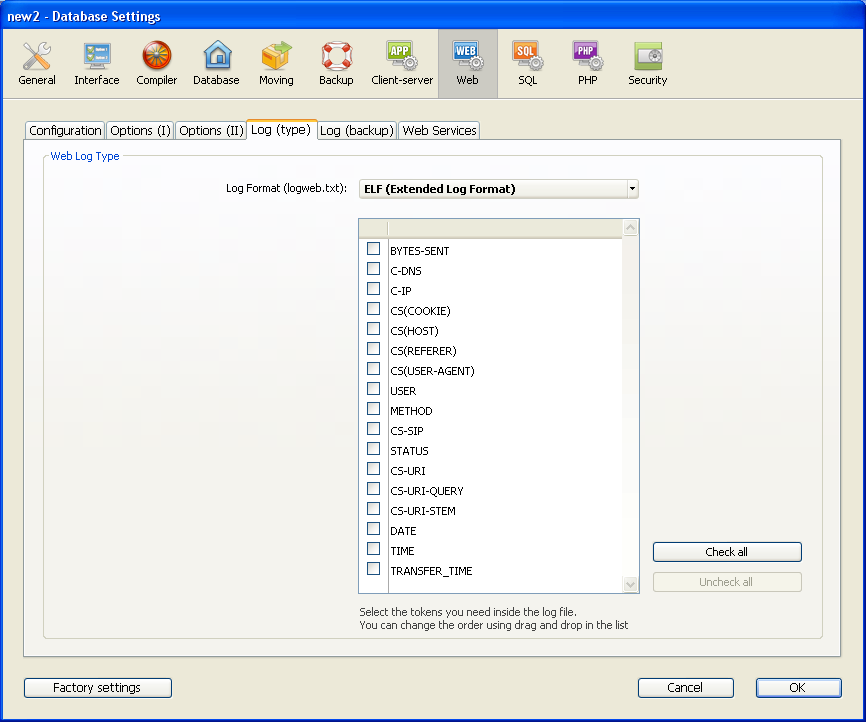Check the CS(COOKIE) token box
This screenshot has width=866, height=722.
tap(373, 309)
